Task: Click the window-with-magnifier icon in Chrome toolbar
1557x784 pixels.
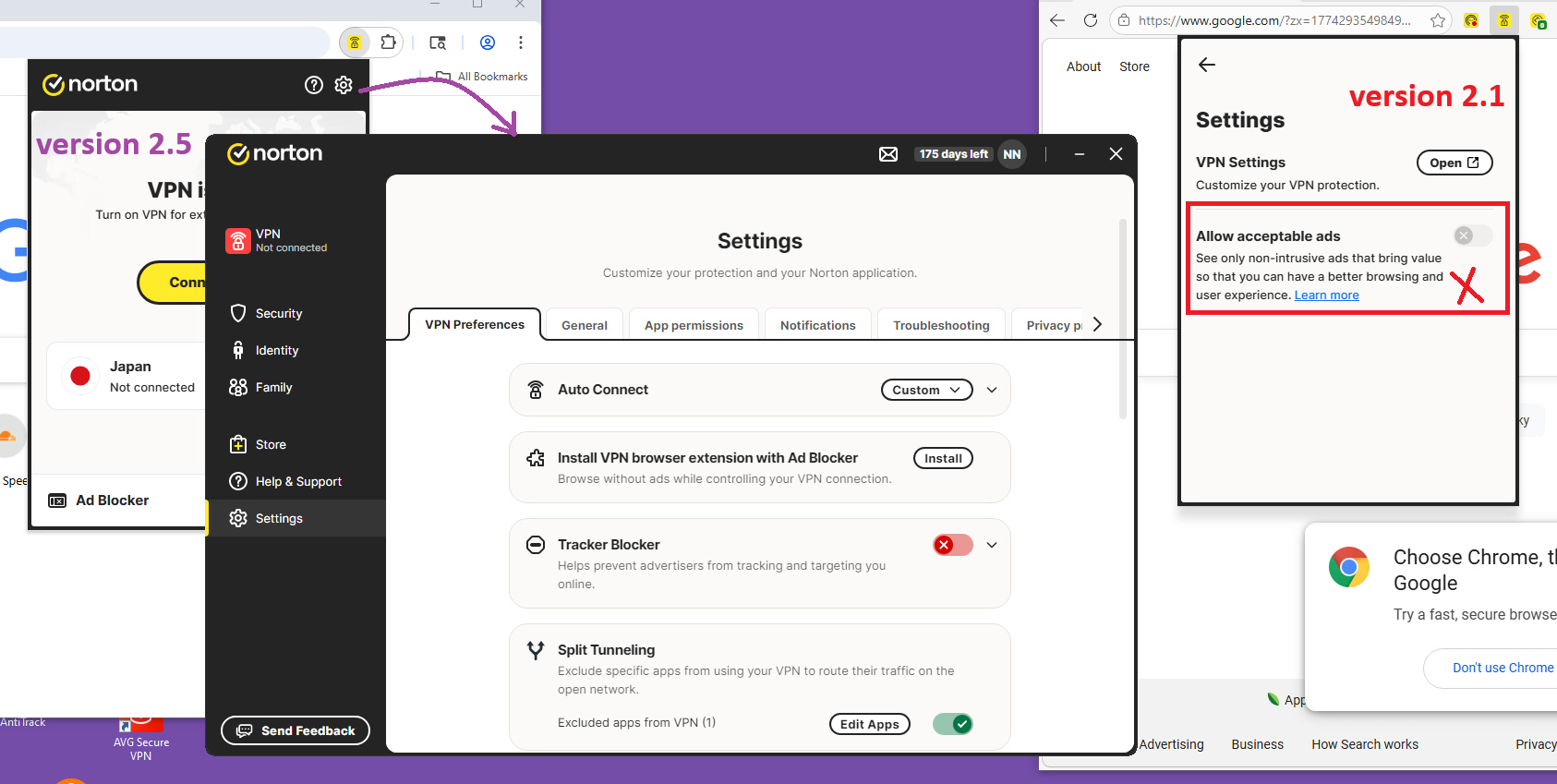Action: click(x=438, y=42)
